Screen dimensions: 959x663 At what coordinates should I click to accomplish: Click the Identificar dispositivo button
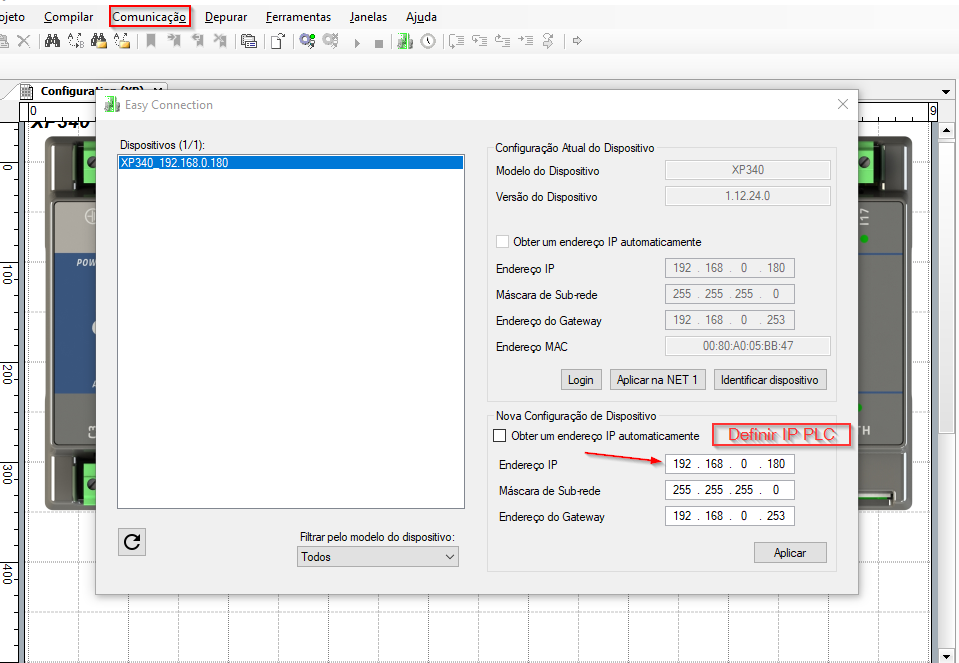[769, 380]
